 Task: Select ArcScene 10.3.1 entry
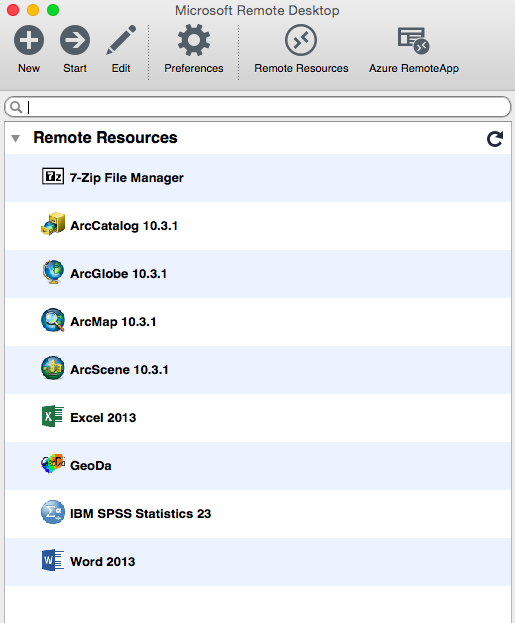click(x=258, y=370)
